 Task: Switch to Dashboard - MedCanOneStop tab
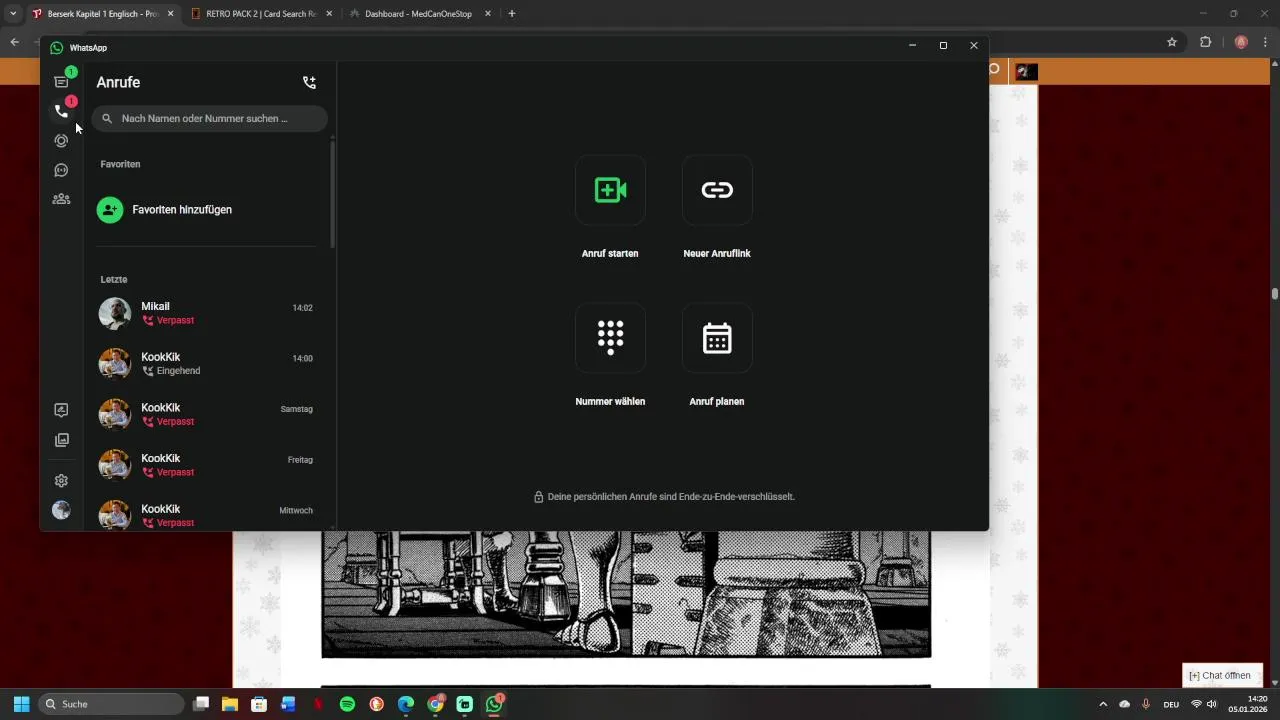click(418, 14)
